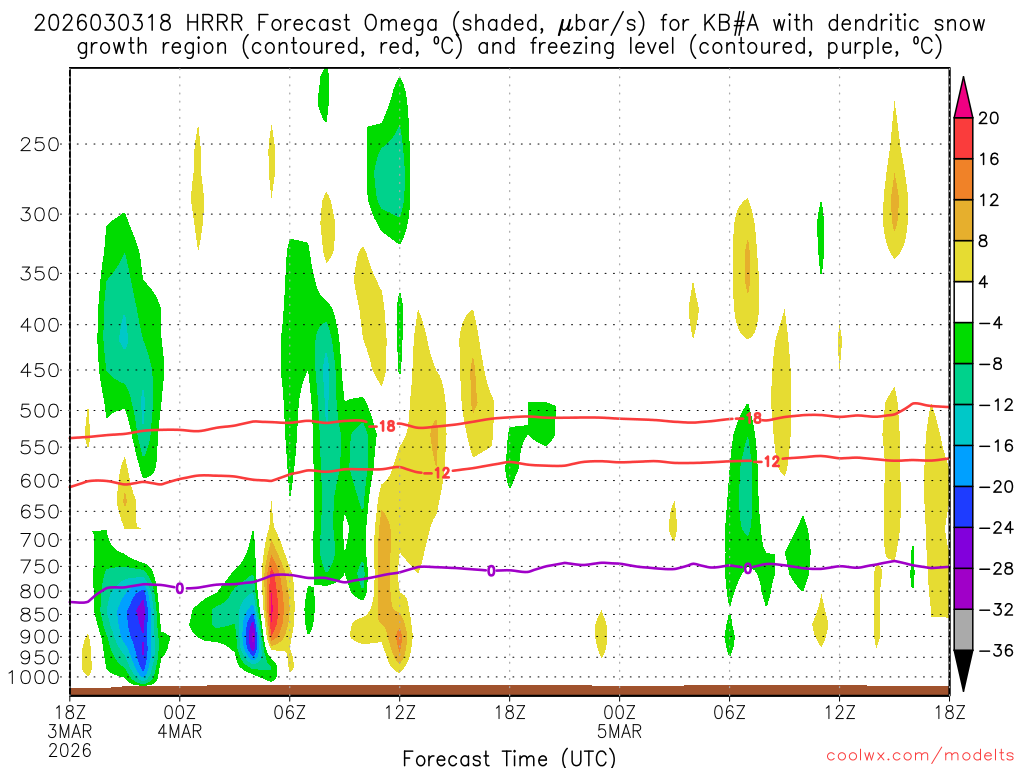The height and width of the screenshot is (768, 1024).
Task: Select the positive 4 colorbar label
Action: (x=984, y=282)
